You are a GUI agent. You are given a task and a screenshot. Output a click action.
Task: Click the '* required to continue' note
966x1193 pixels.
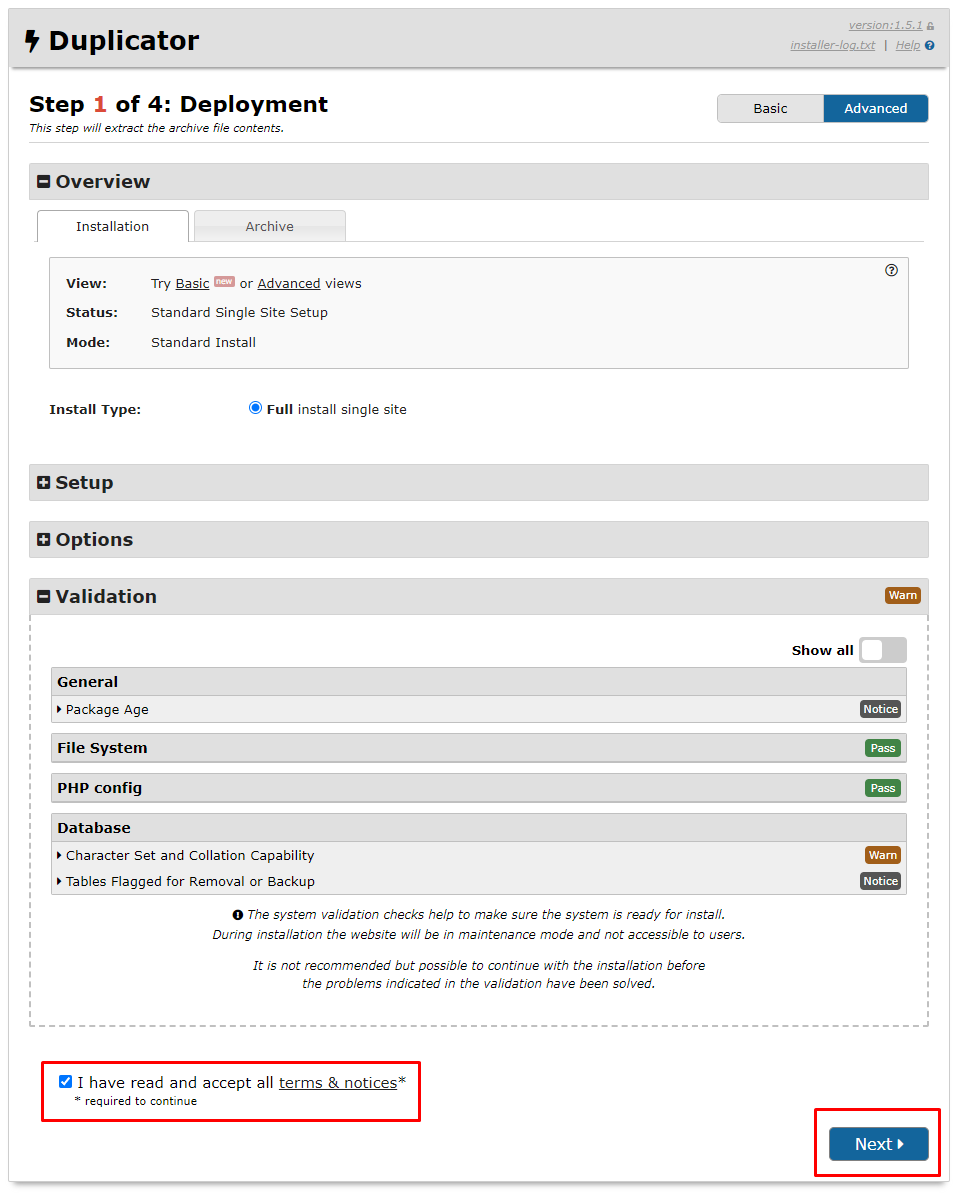click(x=135, y=1102)
